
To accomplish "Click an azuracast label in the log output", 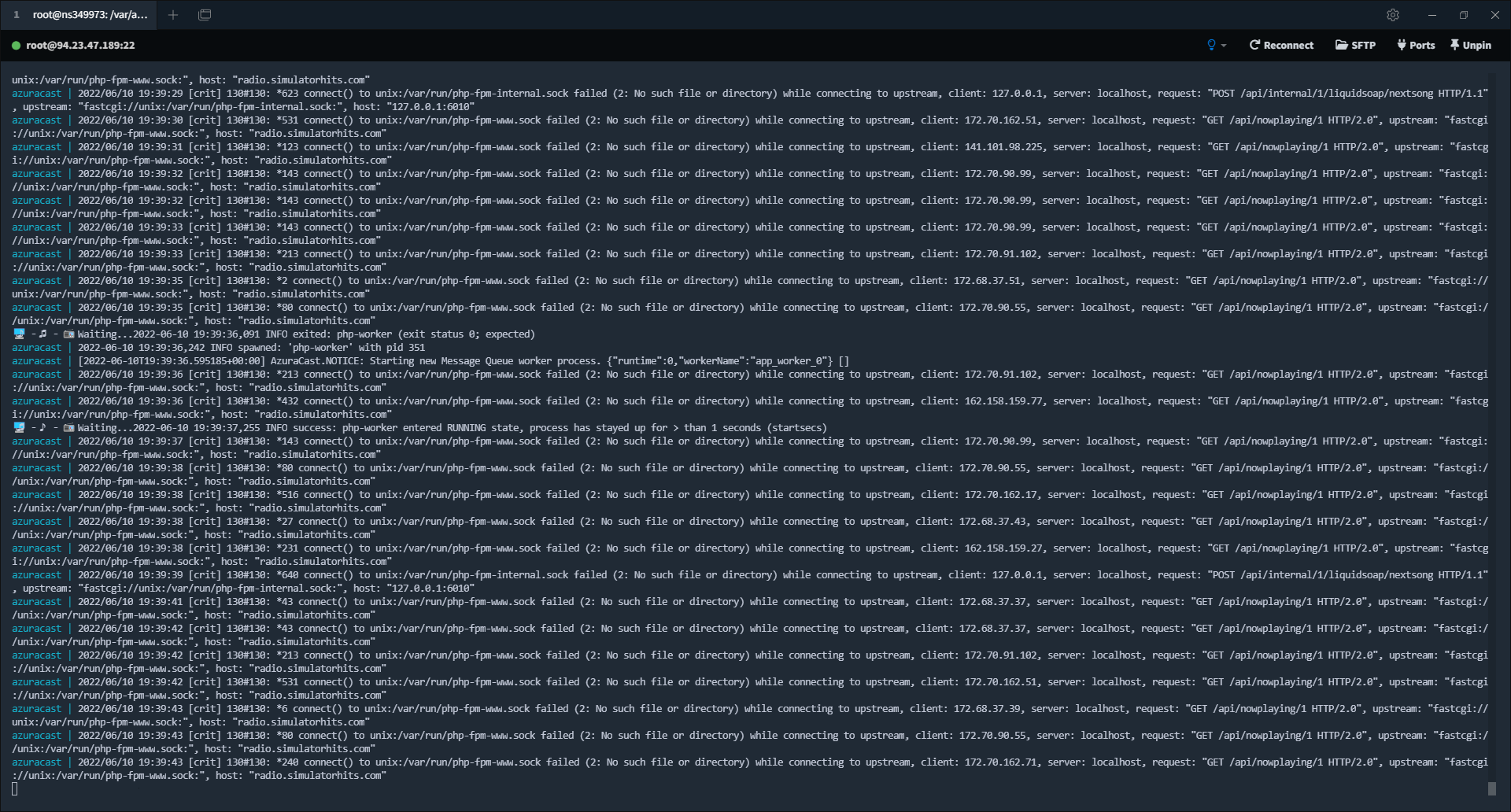I will click(36, 93).
